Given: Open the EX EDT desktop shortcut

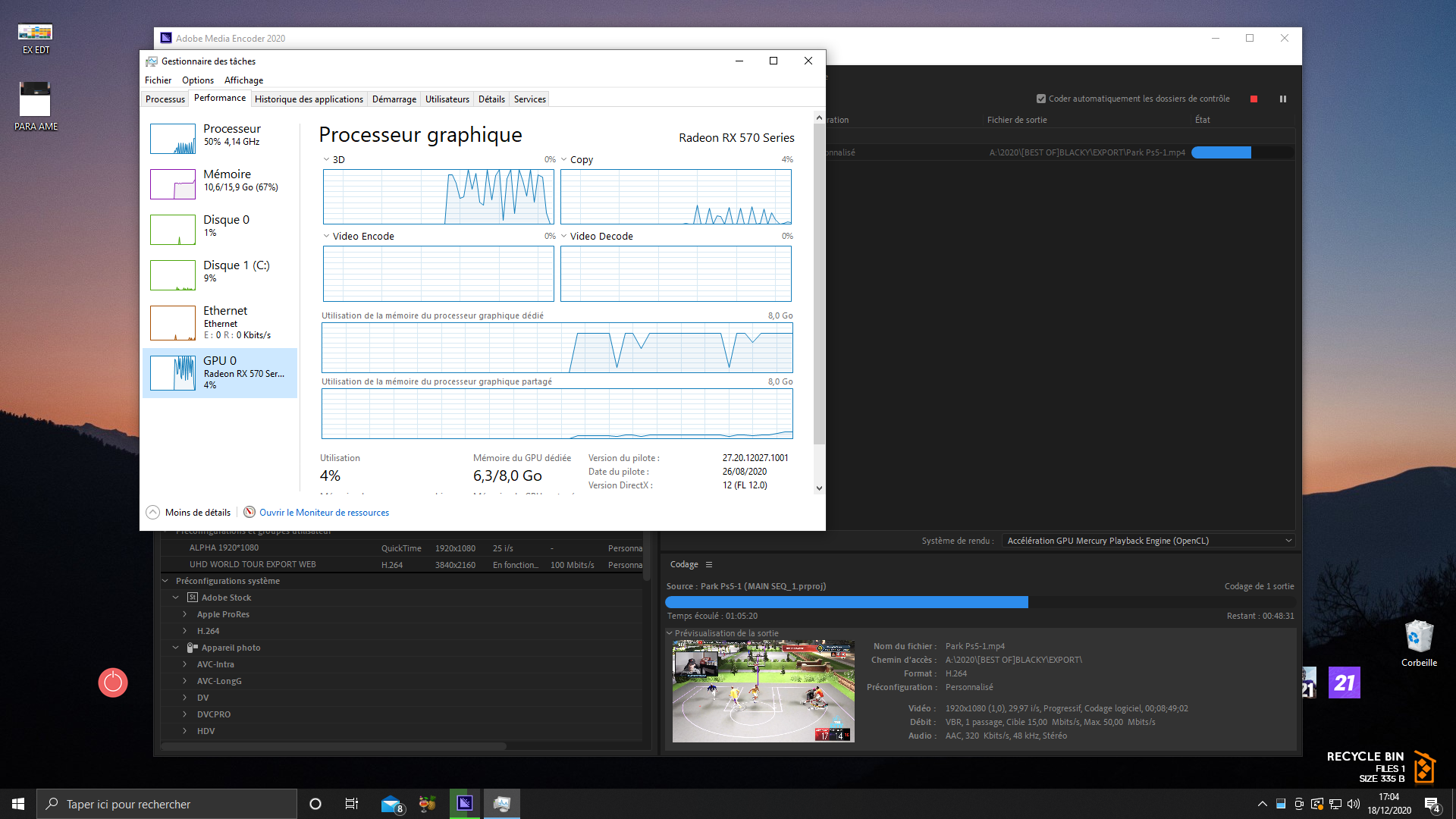Looking at the screenshot, I should tap(36, 39).
